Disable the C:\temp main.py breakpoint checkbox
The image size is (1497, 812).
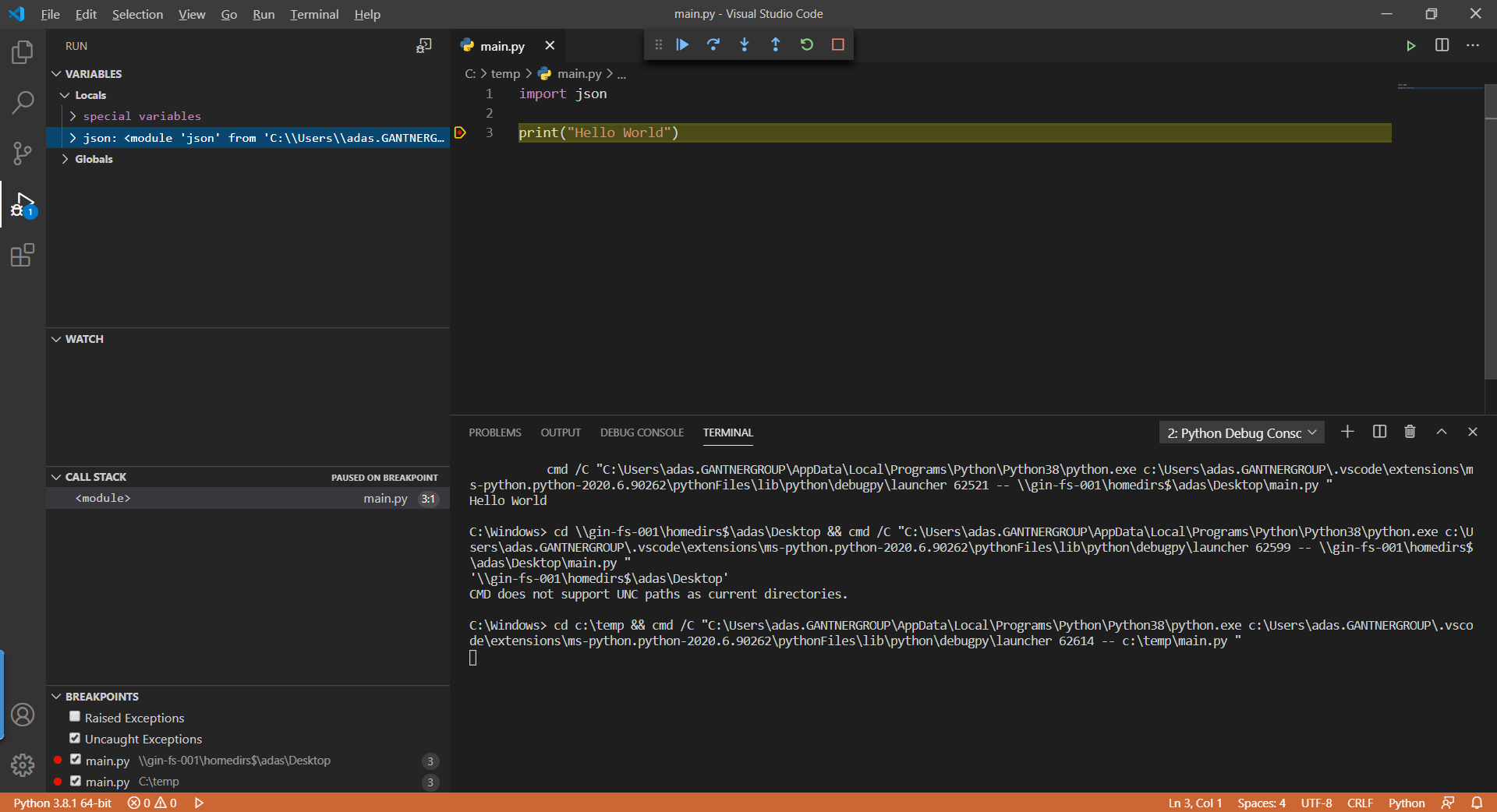tap(75, 782)
